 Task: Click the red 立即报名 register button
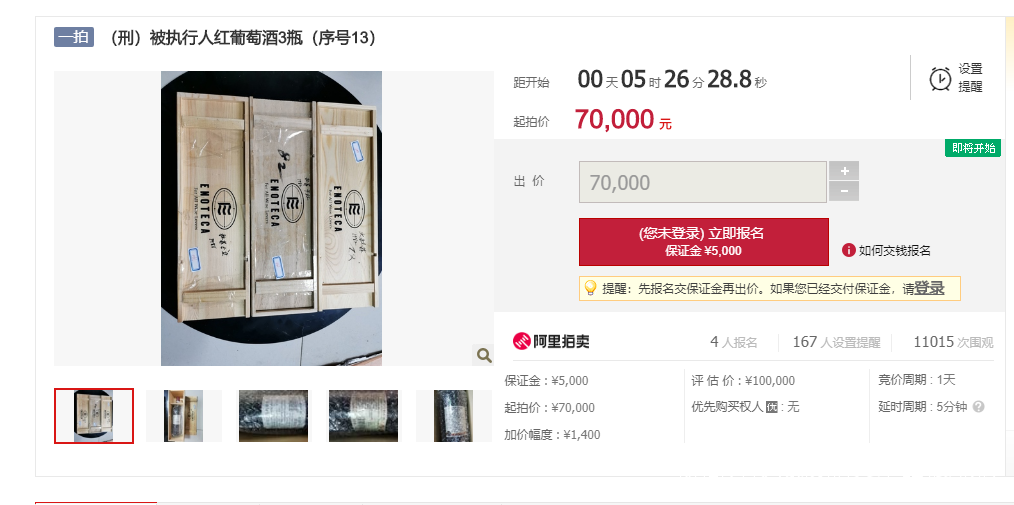704,242
